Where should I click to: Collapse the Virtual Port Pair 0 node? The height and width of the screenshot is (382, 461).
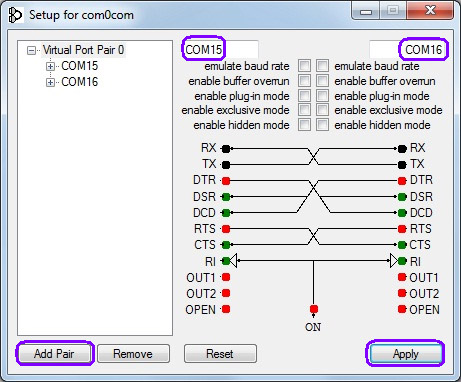[x=31, y=51]
